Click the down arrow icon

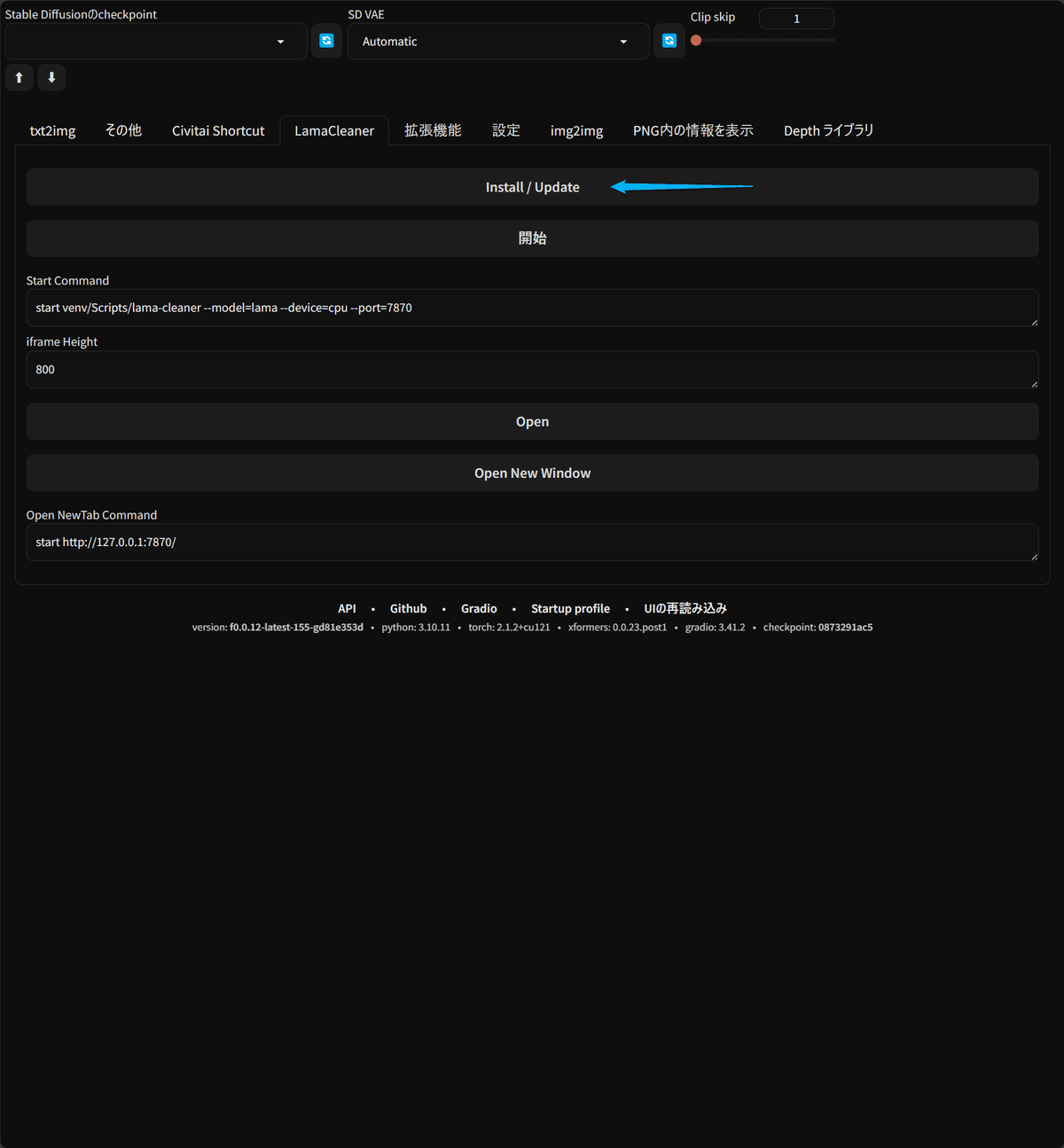tap(51, 77)
